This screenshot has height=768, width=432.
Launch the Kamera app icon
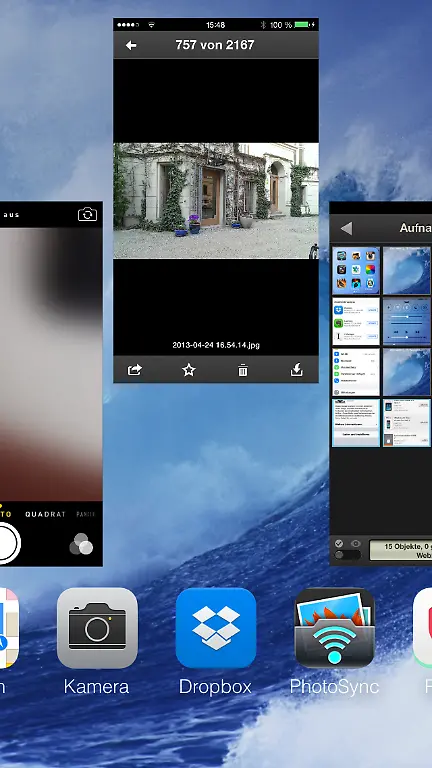point(97,628)
